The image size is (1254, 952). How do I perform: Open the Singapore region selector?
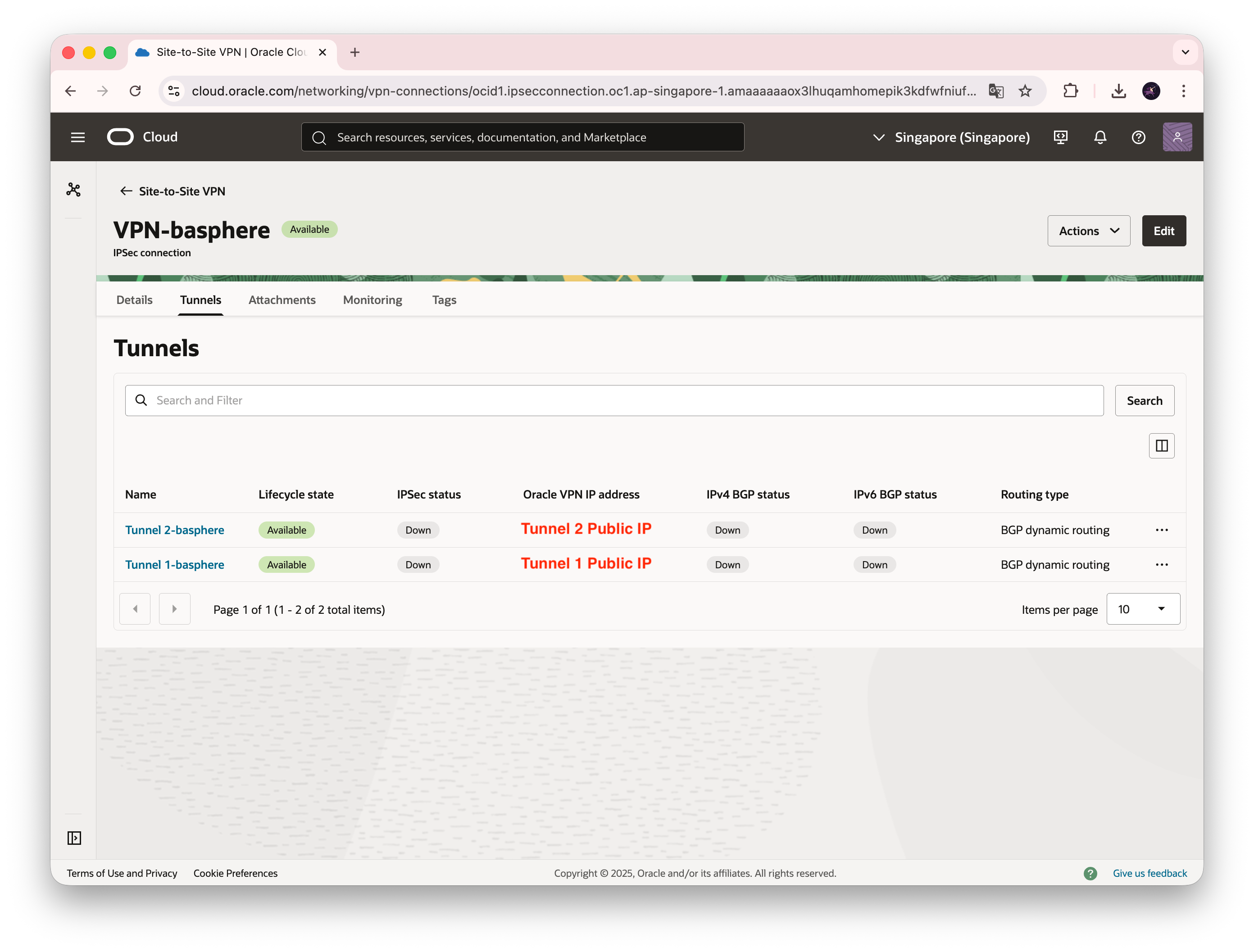pyautogui.click(x=951, y=137)
